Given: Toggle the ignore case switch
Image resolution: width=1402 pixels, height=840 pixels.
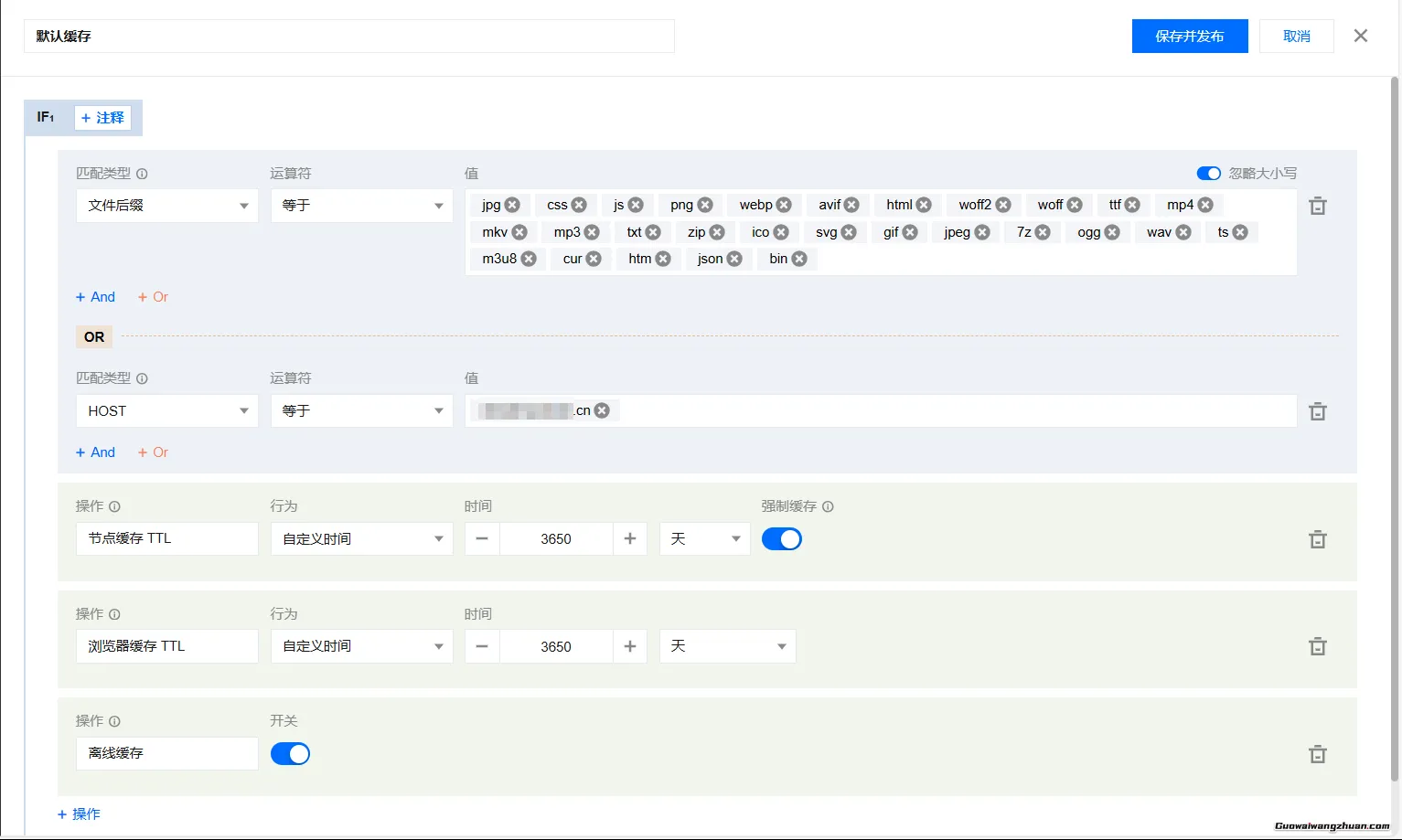Looking at the screenshot, I should [1208, 174].
